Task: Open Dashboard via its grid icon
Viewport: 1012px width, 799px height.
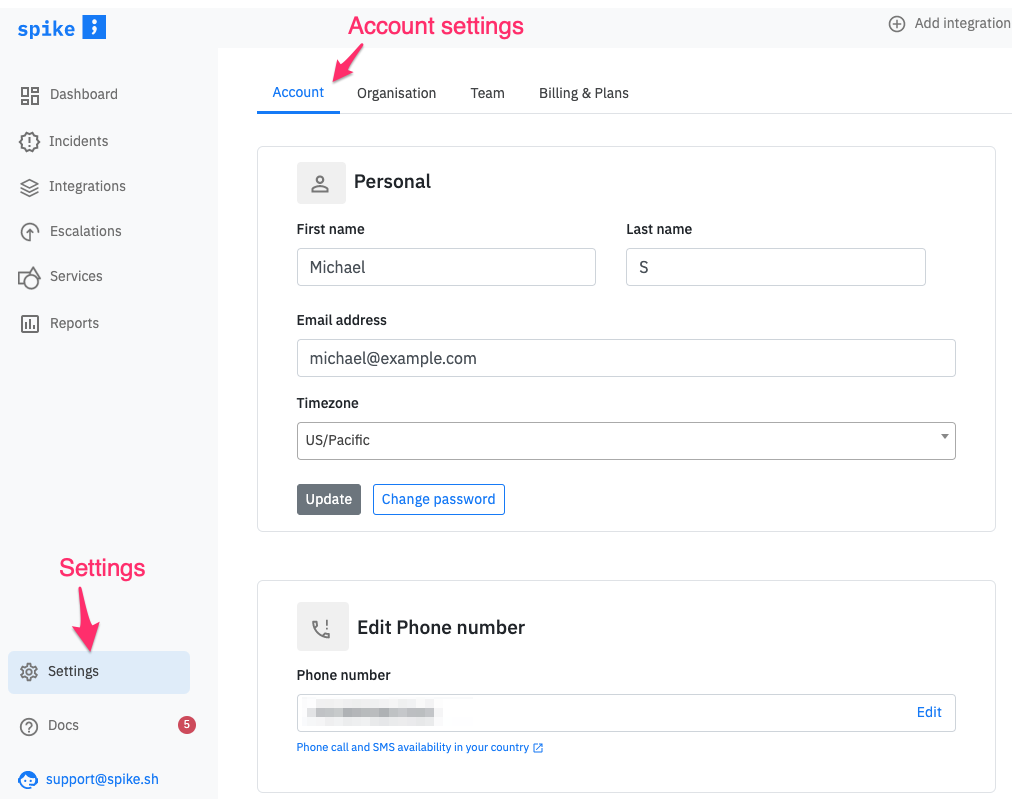Action: point(30,95)
